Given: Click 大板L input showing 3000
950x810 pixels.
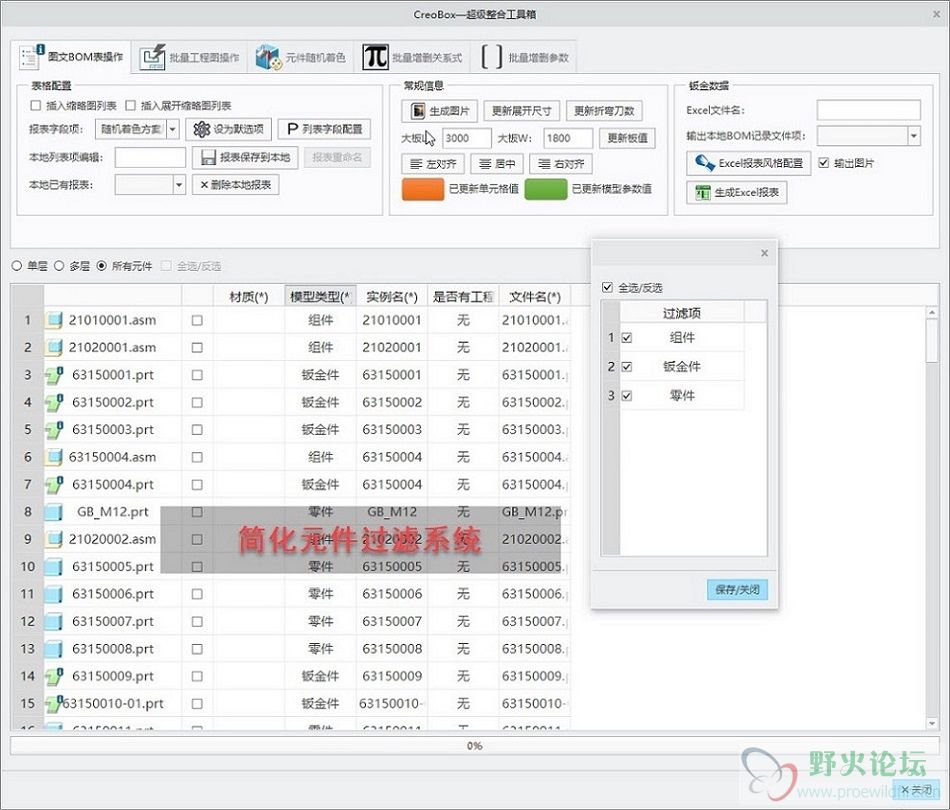Looking at the screenshot, I should (x=467, y=138).
